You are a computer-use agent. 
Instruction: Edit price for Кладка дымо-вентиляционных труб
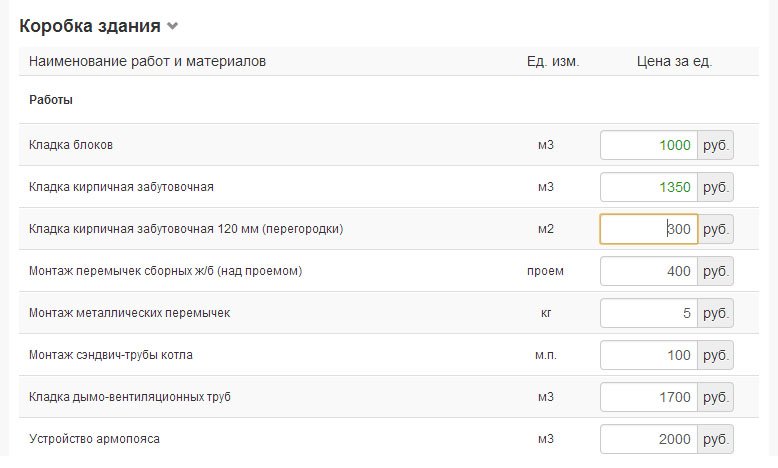click(x=648, y=397)
